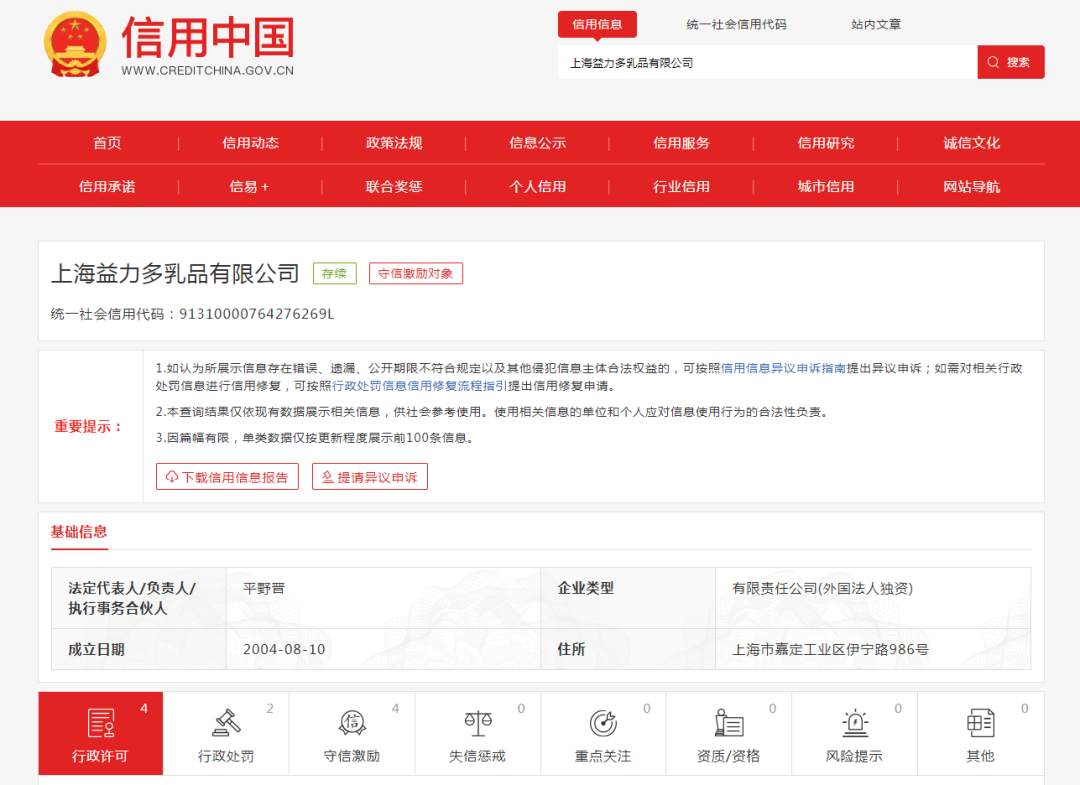This screenshot has height=785, width=1080.
Task: Open the 政策法规 menu item
Action: tap(394, 143)
